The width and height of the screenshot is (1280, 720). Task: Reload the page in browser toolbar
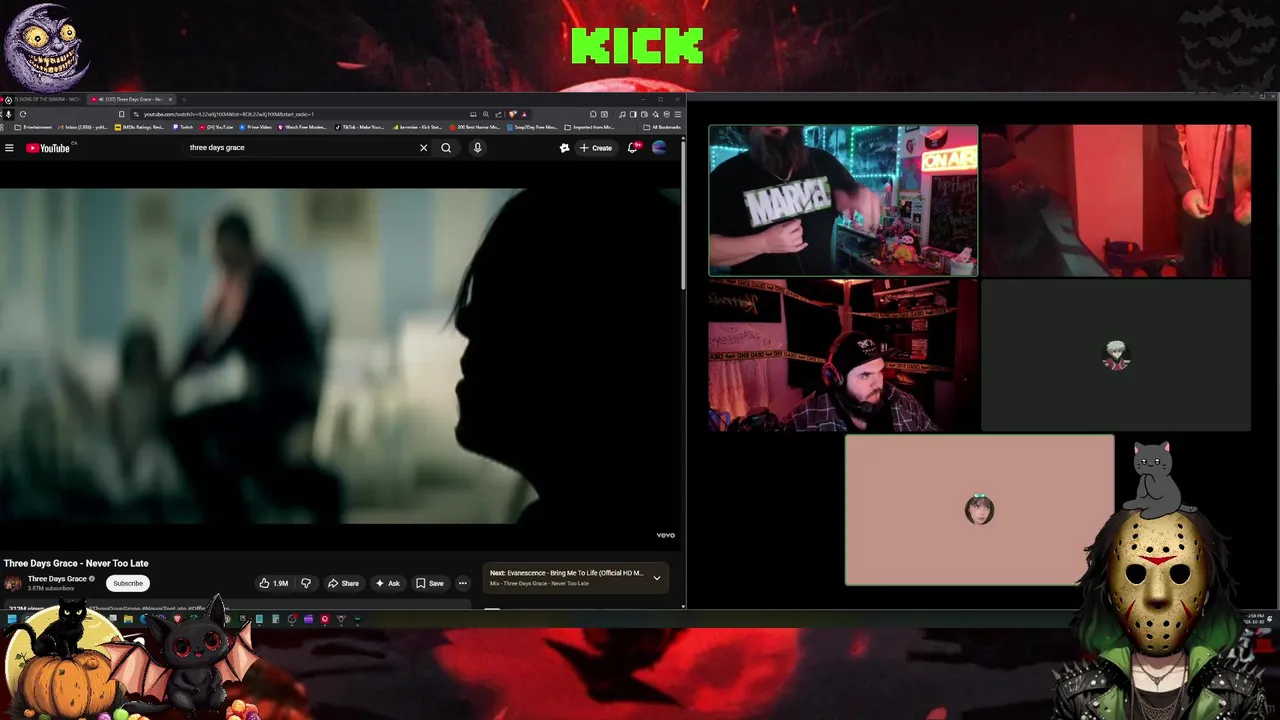pos(22,114)
